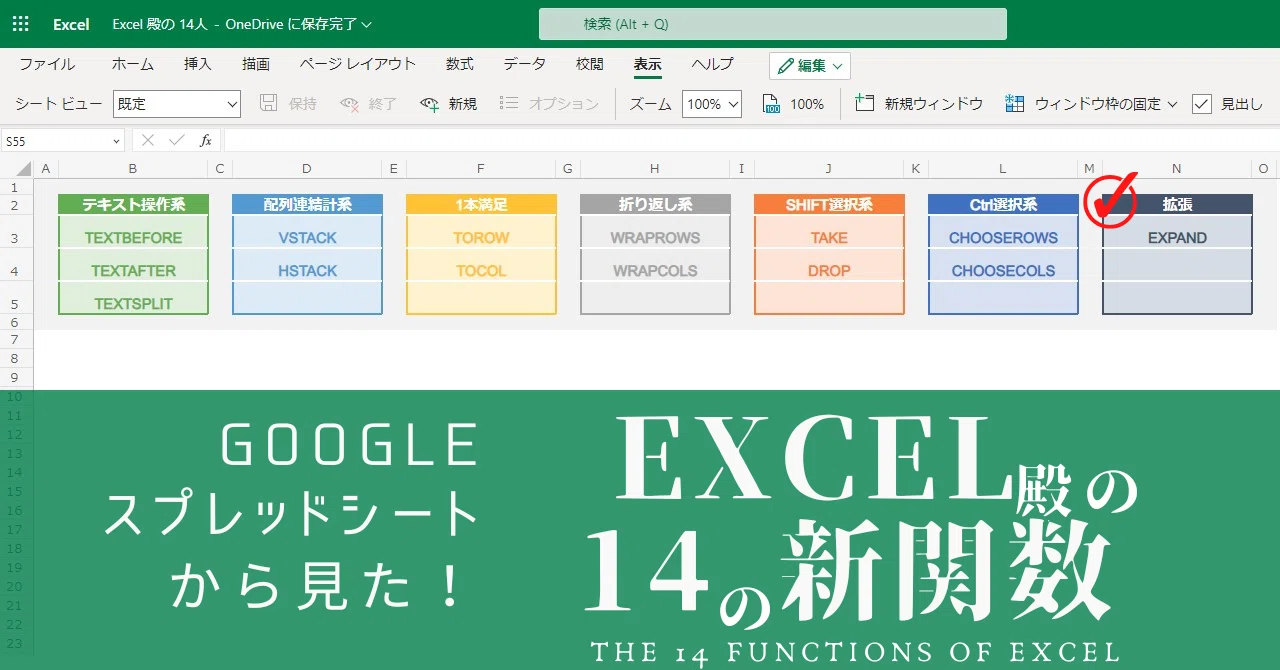
Task: Open sheet view オプション
Action: (x=549, y=104)
